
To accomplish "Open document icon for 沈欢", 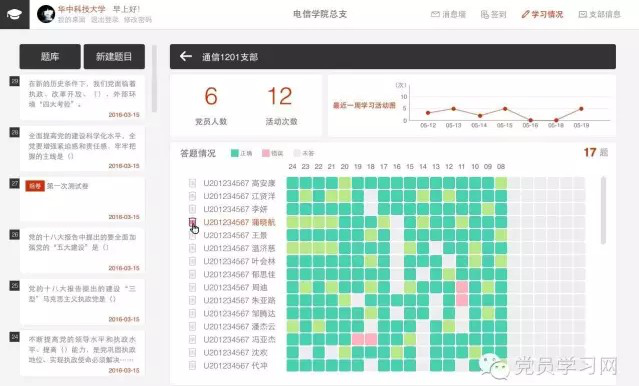I will pos(192,353).
